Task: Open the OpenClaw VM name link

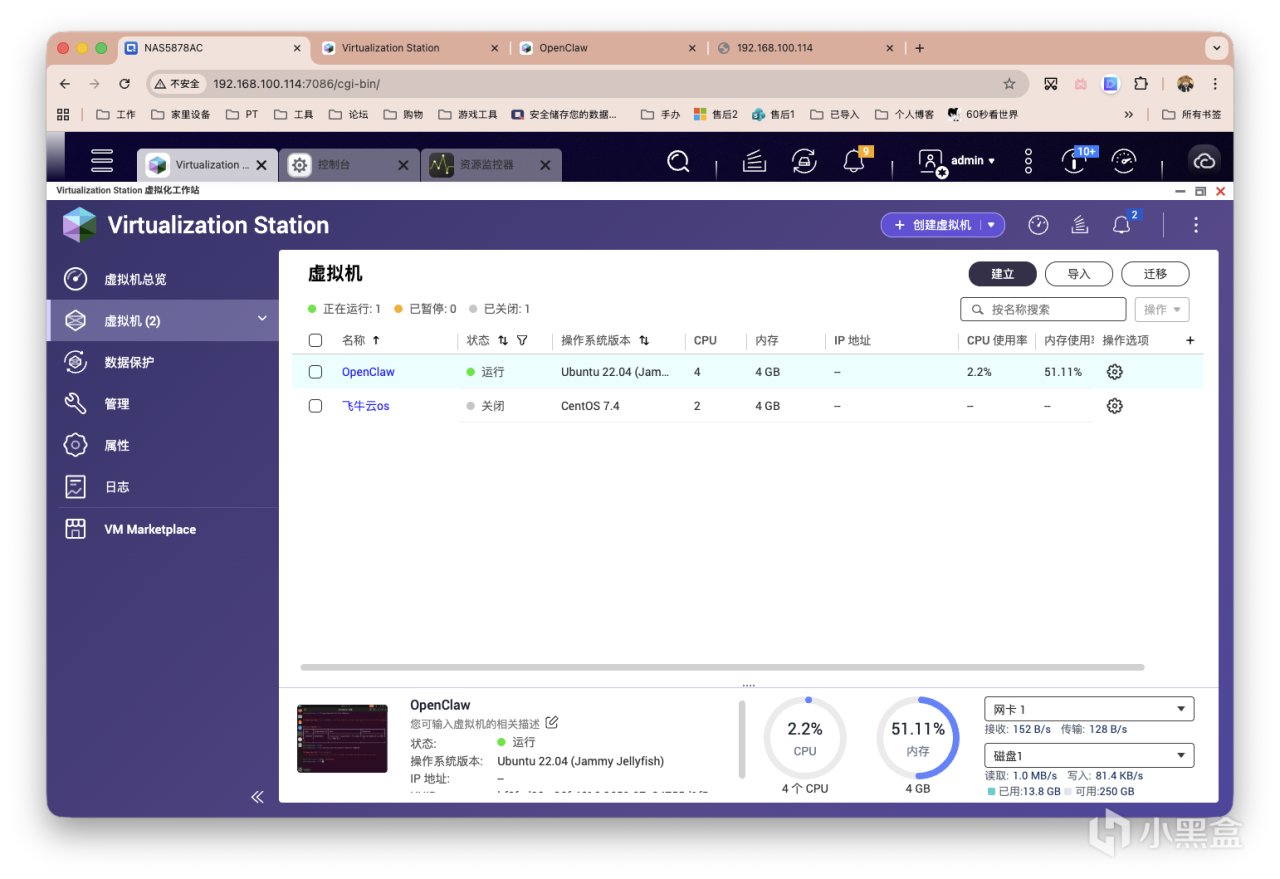Action: pyautogui.click(x=368, y=372)
